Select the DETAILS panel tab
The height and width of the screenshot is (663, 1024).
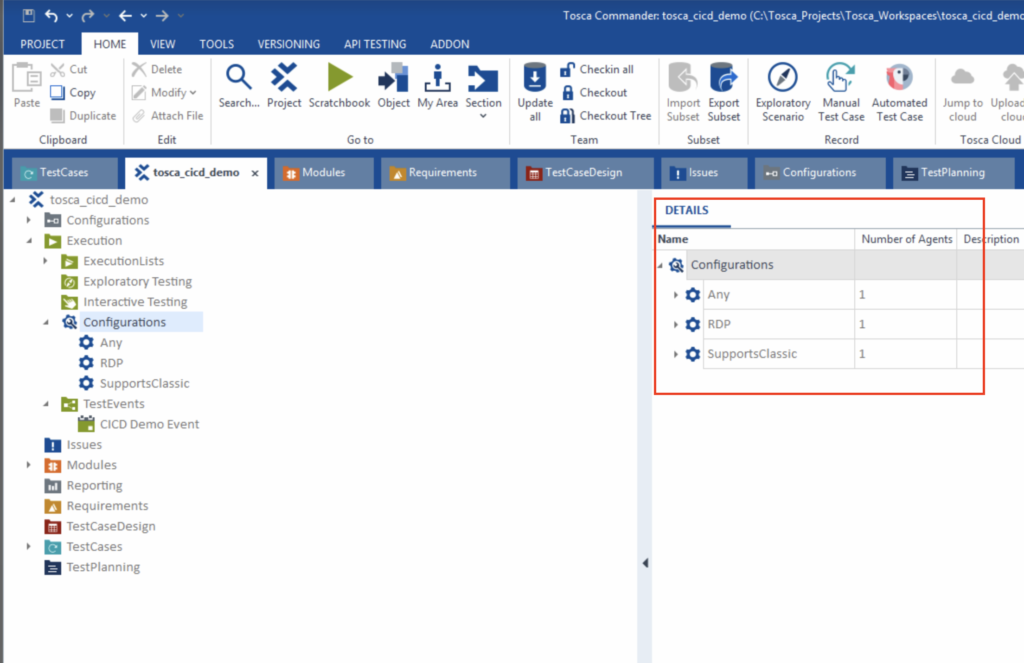pyautogui.click(x=687, y=210)
